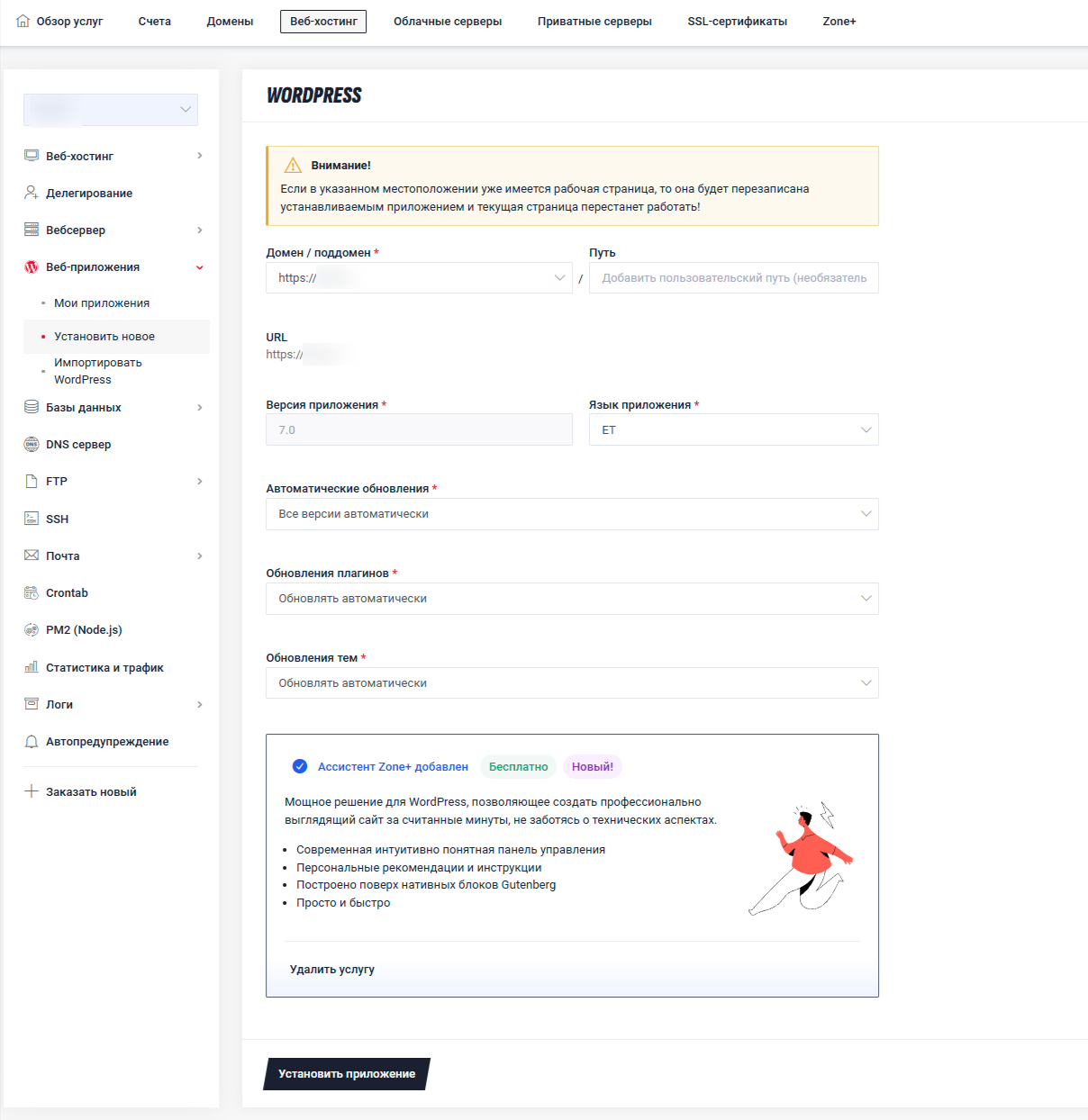Open the Обновления тем dropdown

point(572,683)
